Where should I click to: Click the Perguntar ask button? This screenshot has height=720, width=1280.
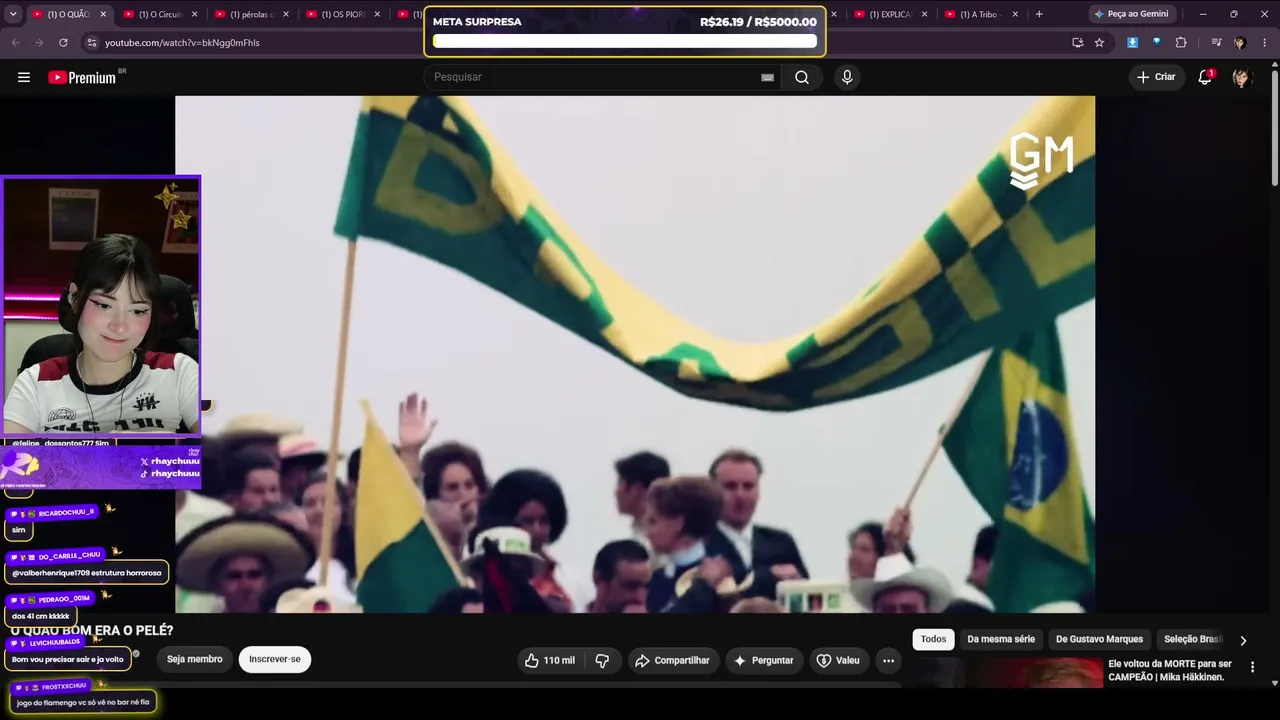pos(763,660)
